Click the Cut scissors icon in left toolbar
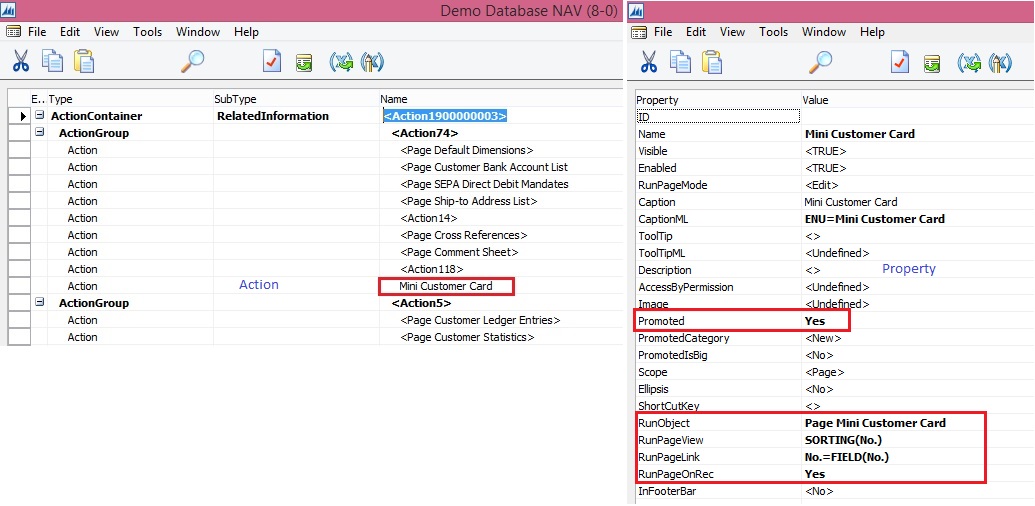Image resolution: width=1035 pixels, height=506 pixels. [21, 61]
